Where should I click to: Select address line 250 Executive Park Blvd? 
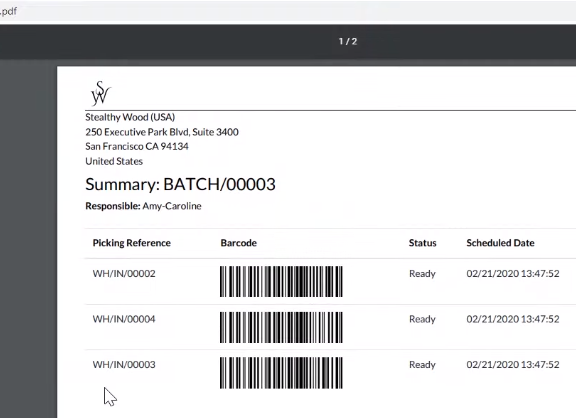(x=162, y=132)
